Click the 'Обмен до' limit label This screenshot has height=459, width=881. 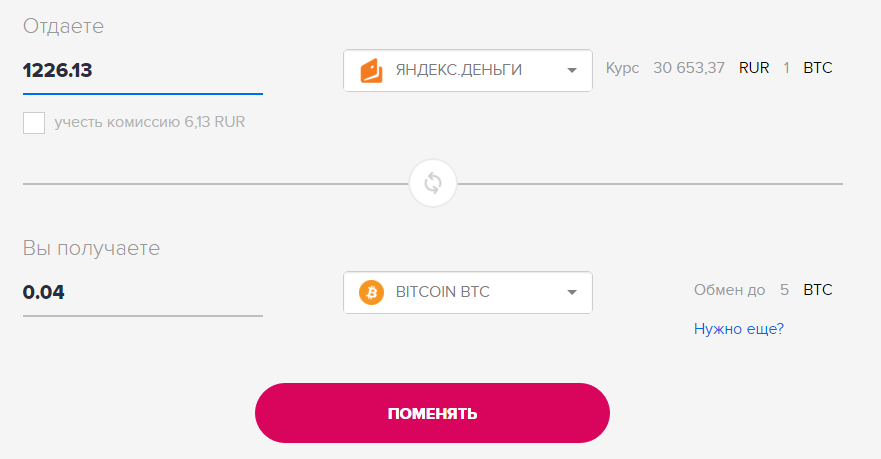pyautogui.click(x=729, y=291)
